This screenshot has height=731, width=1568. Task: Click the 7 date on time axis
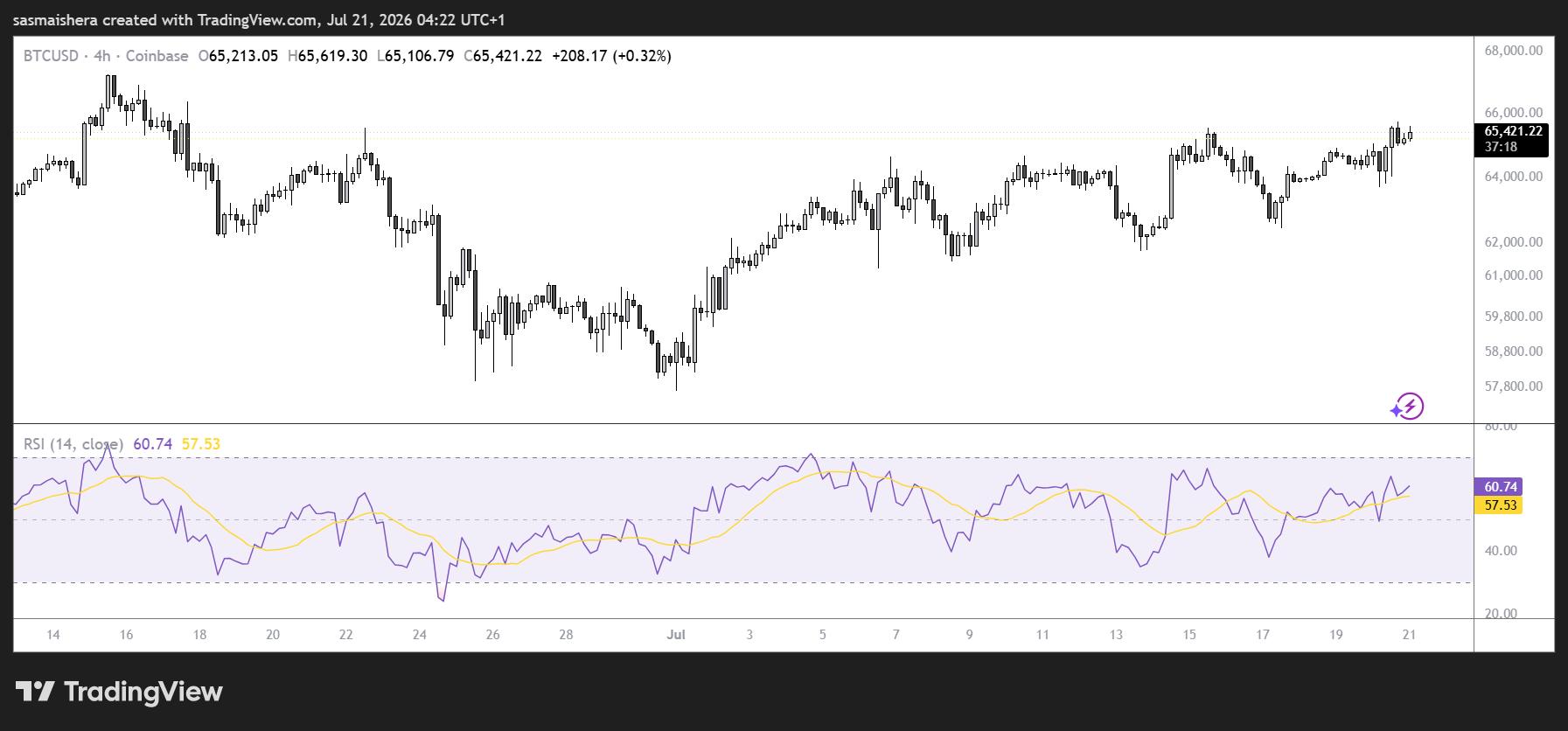(x=896, y=635)
